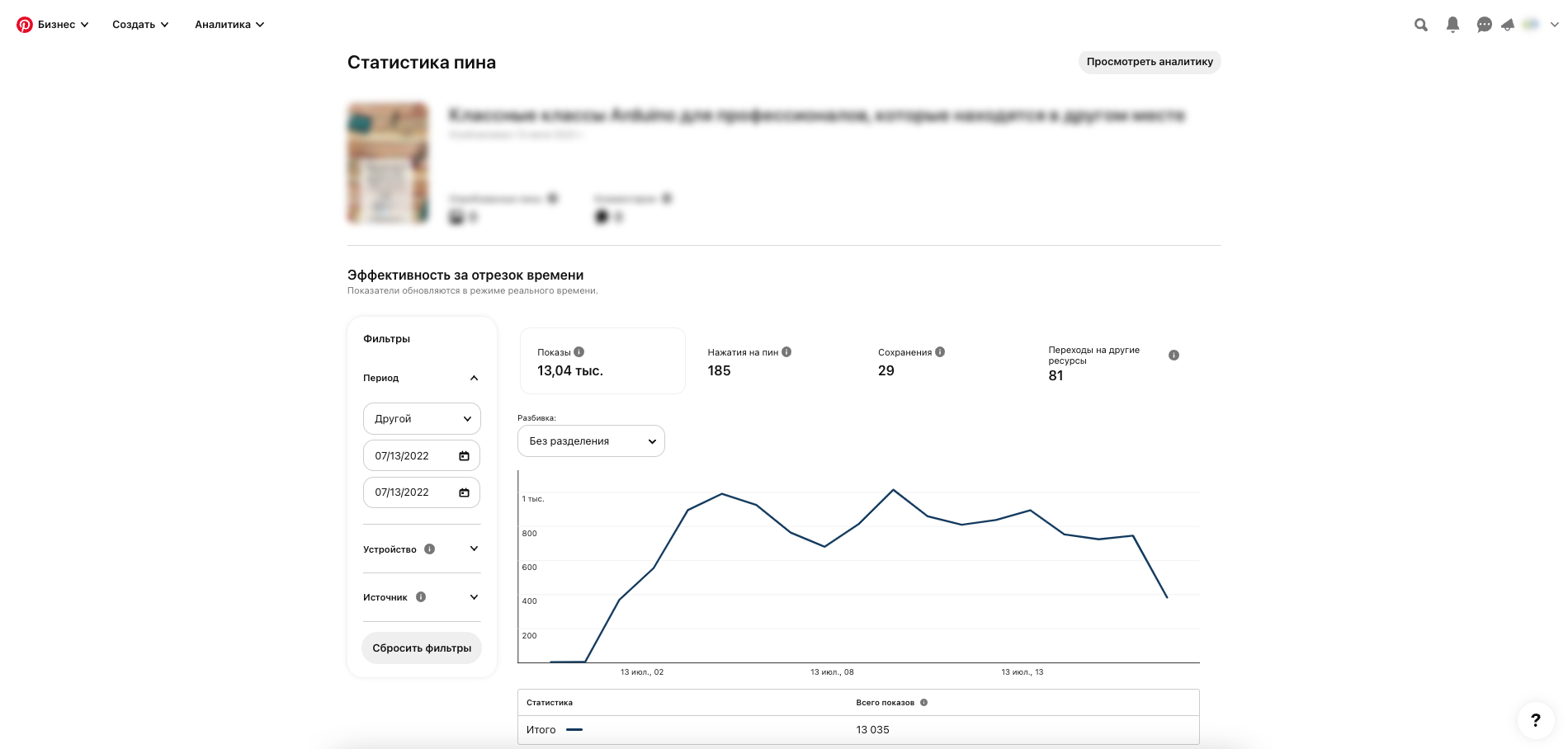
Task: Click the 13 июл., 08 axis label
Action: pyautogui.click(x=832, y=672)
